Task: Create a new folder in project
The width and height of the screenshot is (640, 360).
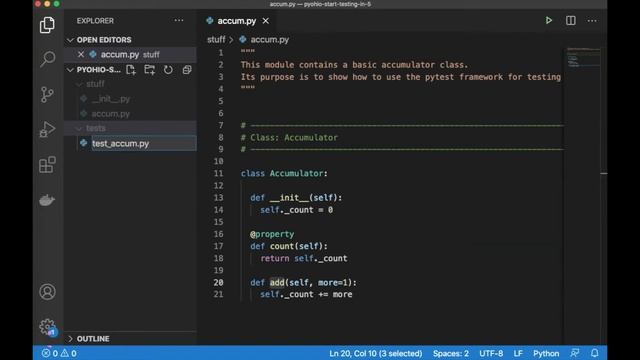Action: pyautogui.click(x=149, y=70)
